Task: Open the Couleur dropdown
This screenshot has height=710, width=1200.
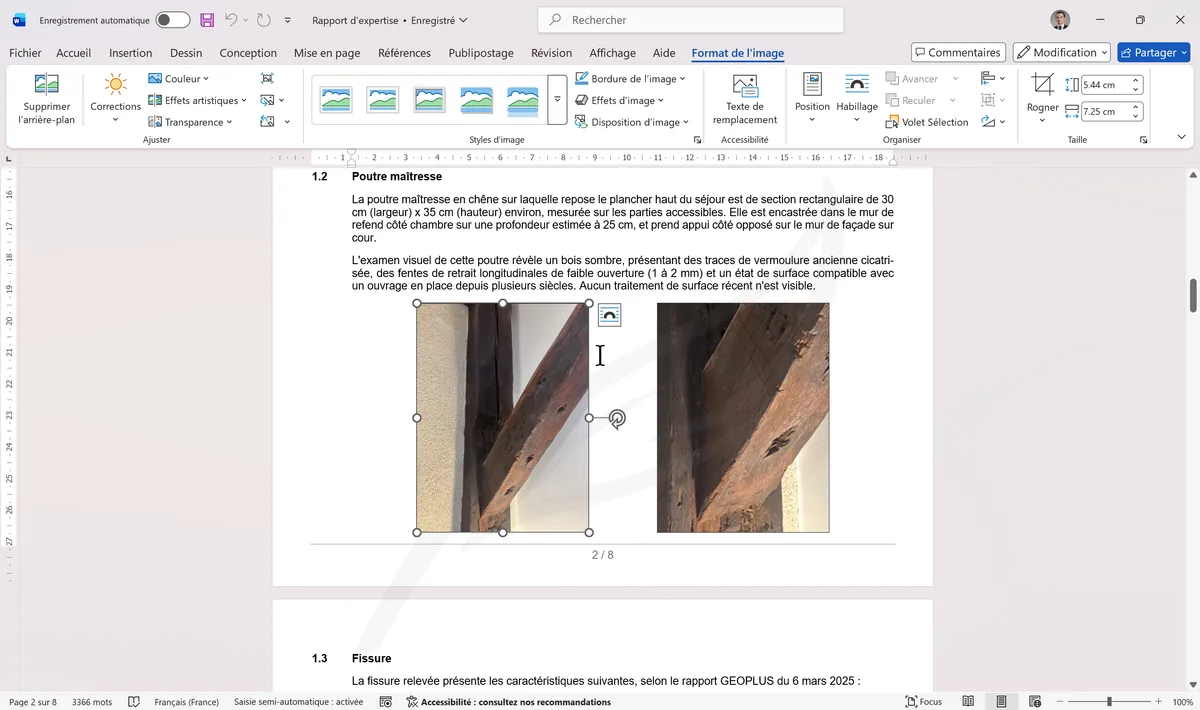Action: point(181,78)
